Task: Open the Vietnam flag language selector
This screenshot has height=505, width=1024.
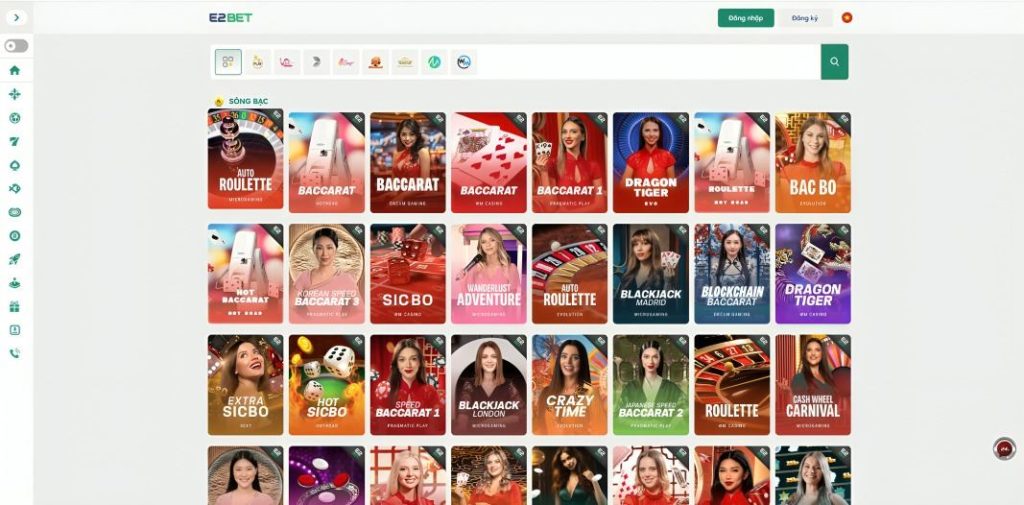Action: pyautogui.click(x=847, y=18)
